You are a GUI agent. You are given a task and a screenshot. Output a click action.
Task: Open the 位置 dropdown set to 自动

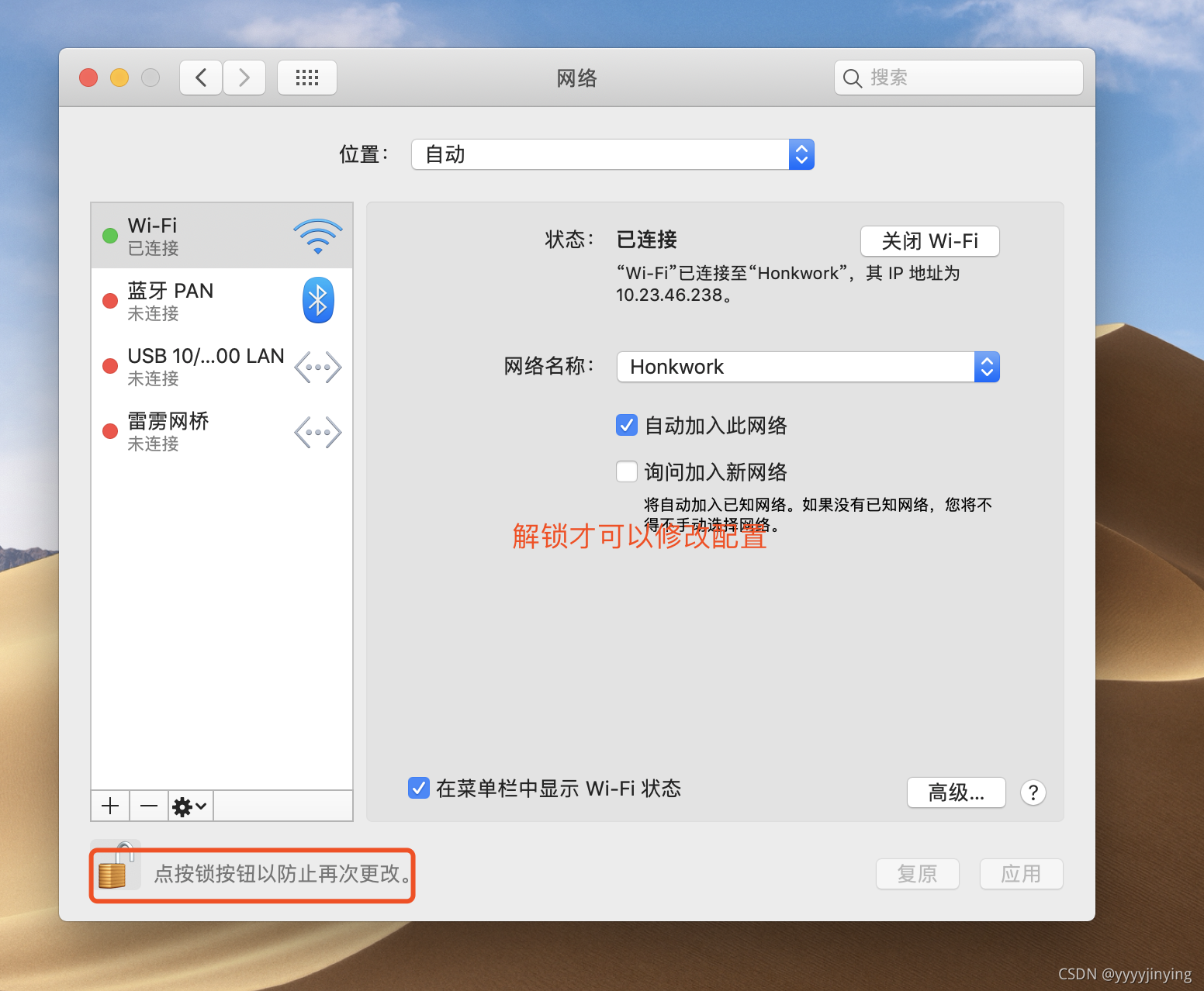click(x=613, y=154)
